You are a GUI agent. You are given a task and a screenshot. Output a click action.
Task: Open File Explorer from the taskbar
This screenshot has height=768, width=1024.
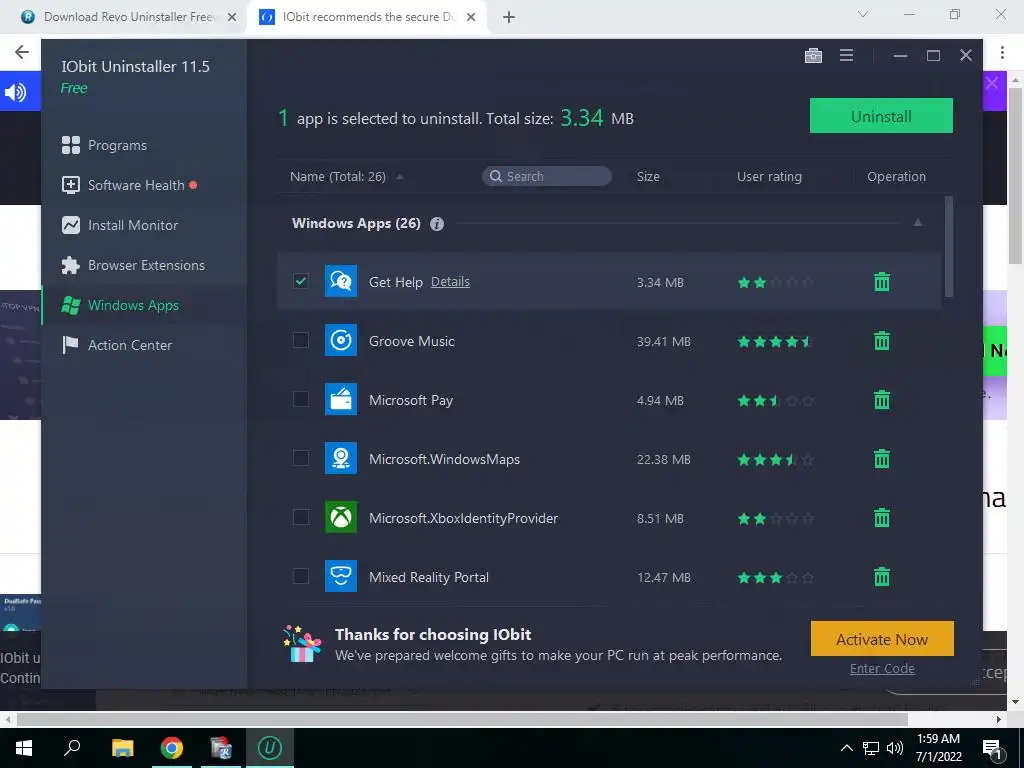pyautogui.click(x=122, y=748)
